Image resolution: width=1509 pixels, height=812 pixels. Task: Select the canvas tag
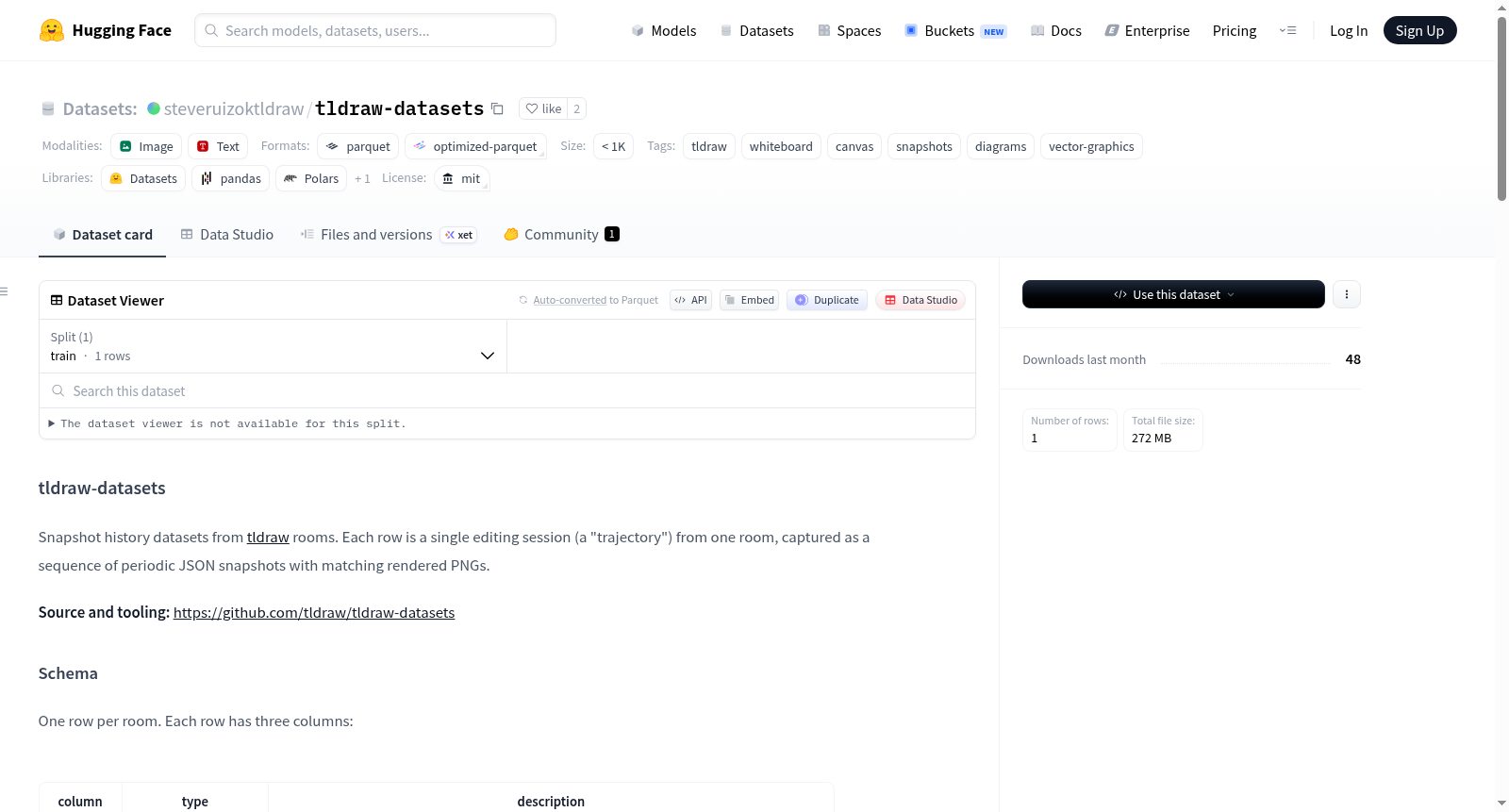[x=854, y=146]
